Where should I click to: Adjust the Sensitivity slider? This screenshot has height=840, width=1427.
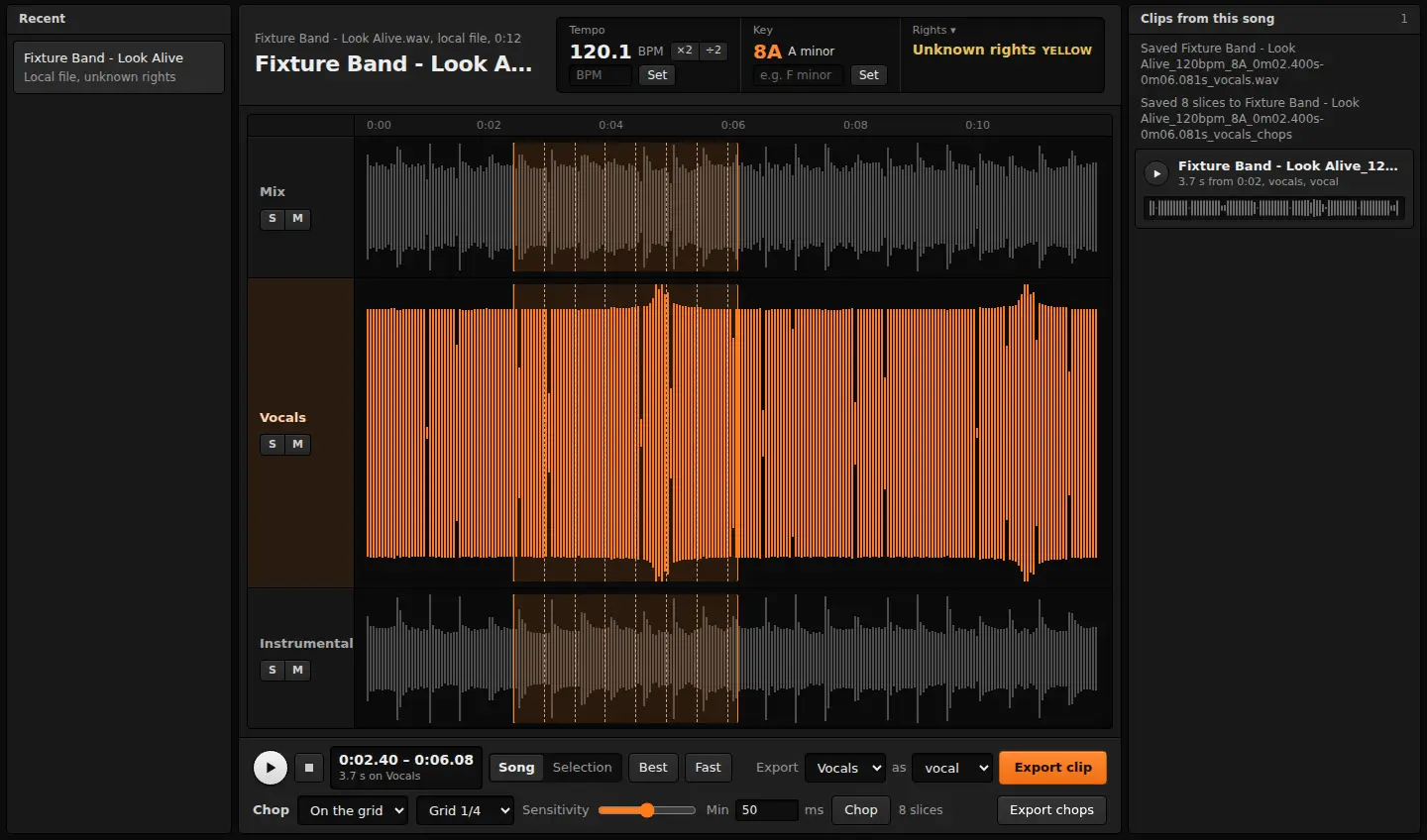[x=647, y=810]
